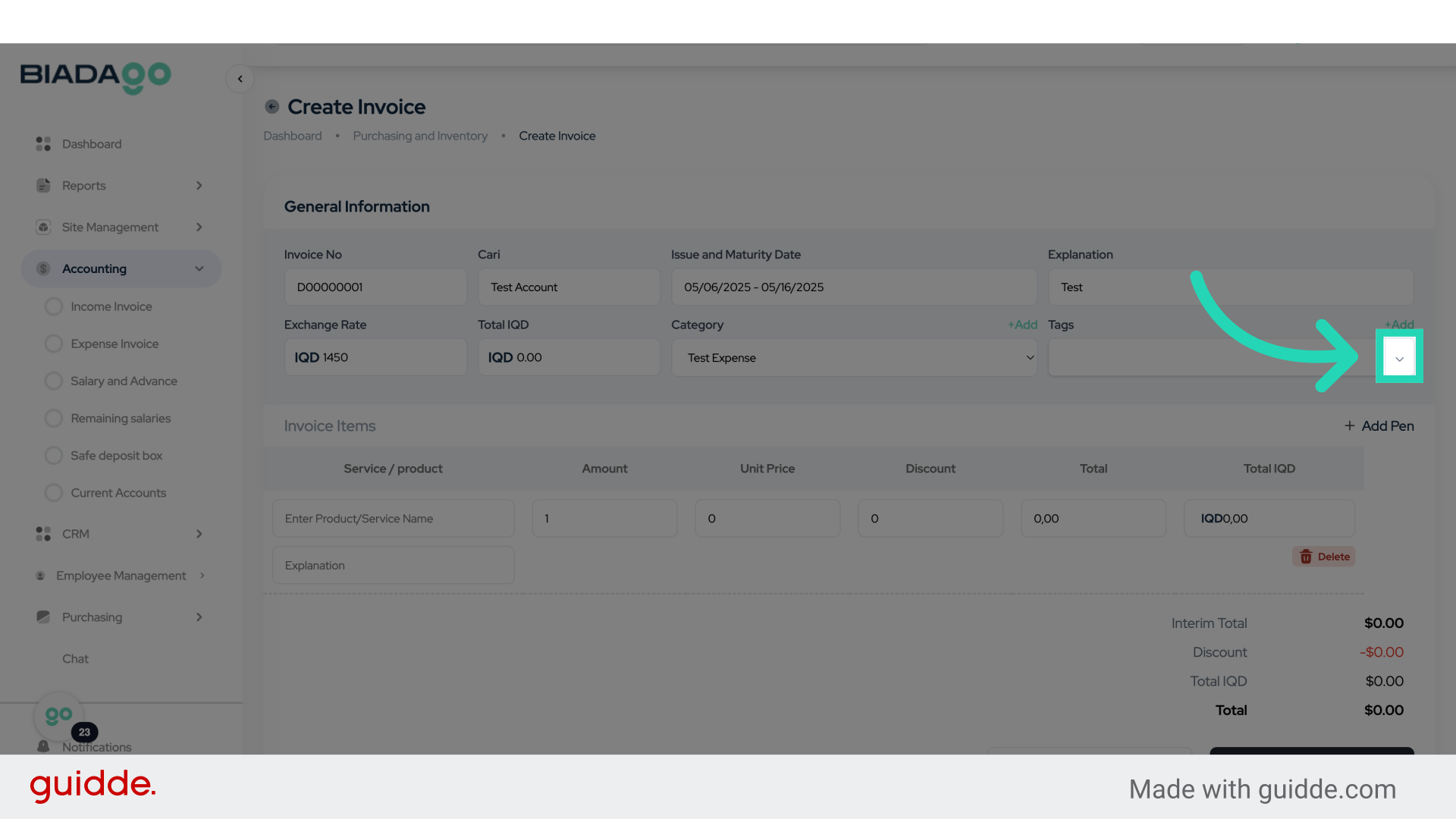Select the Expense Invoice radio item
This screenshot has height=819, width=1456.
point(54,344)
